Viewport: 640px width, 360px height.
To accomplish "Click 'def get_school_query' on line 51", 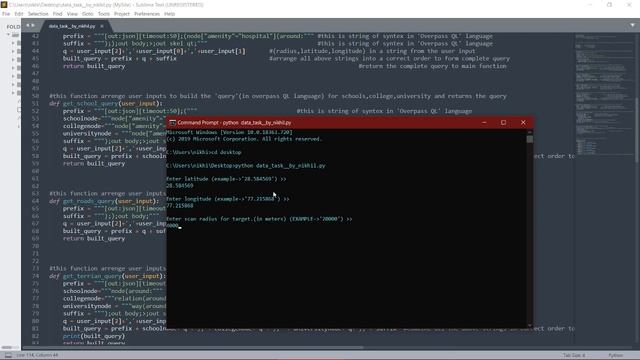I will (x=106, y=104).
